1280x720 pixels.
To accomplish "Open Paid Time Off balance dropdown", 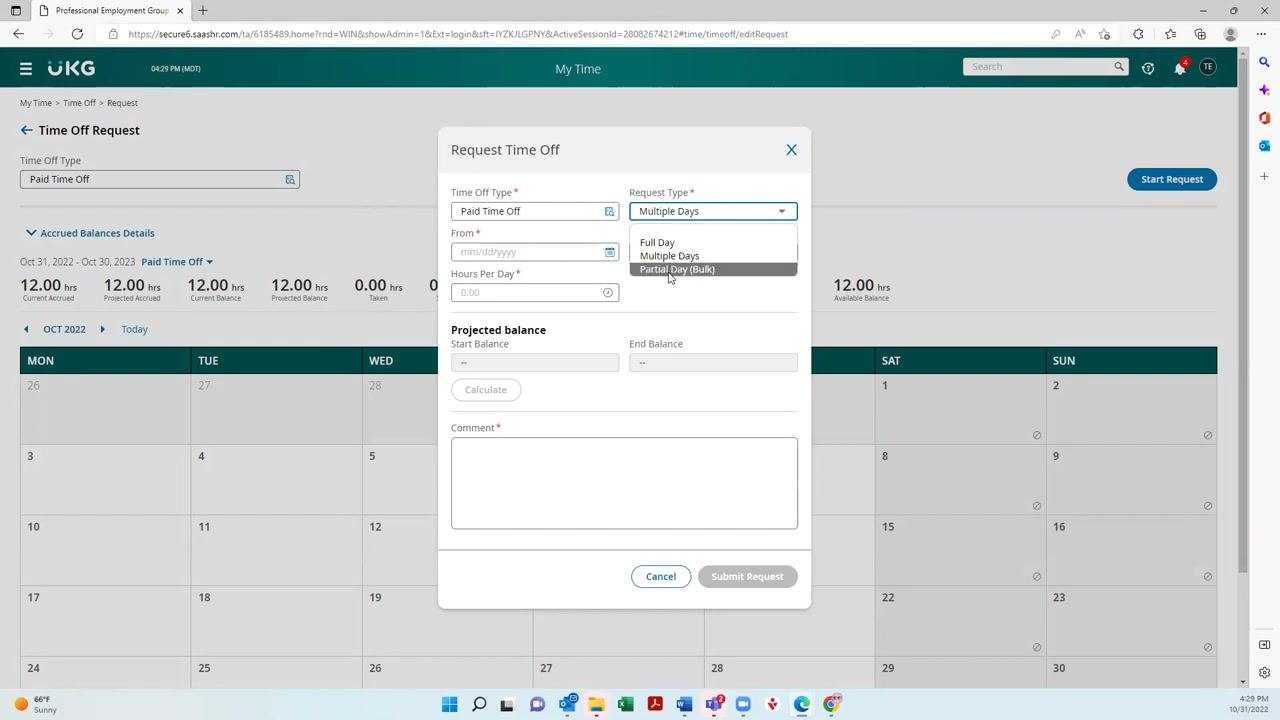I will (177, 262).
